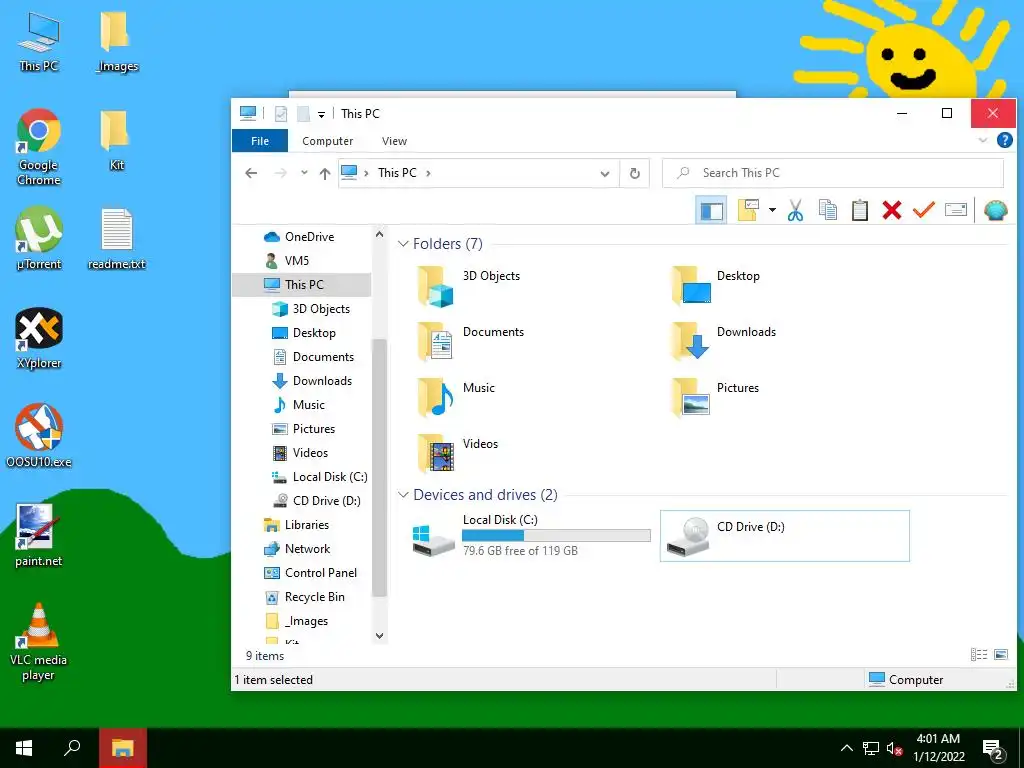The width and height of the screenshot is (1024, 768).
Task: Click the orange checkmark Properties icon
Action: [923, 210]
